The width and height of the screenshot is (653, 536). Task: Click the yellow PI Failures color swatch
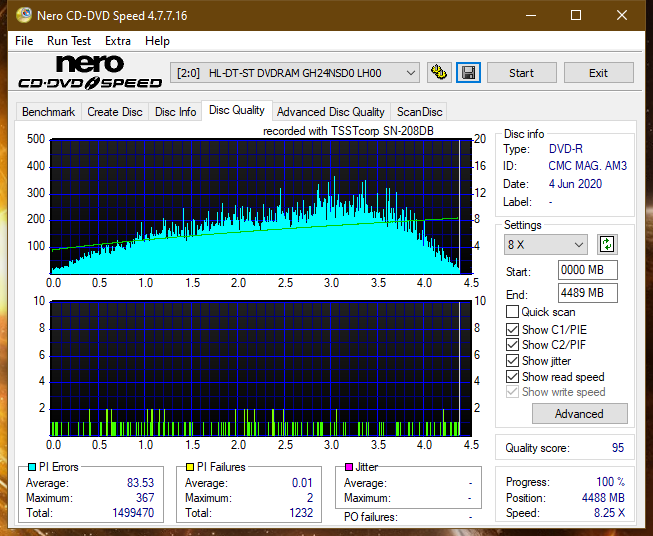click(190, 467)
